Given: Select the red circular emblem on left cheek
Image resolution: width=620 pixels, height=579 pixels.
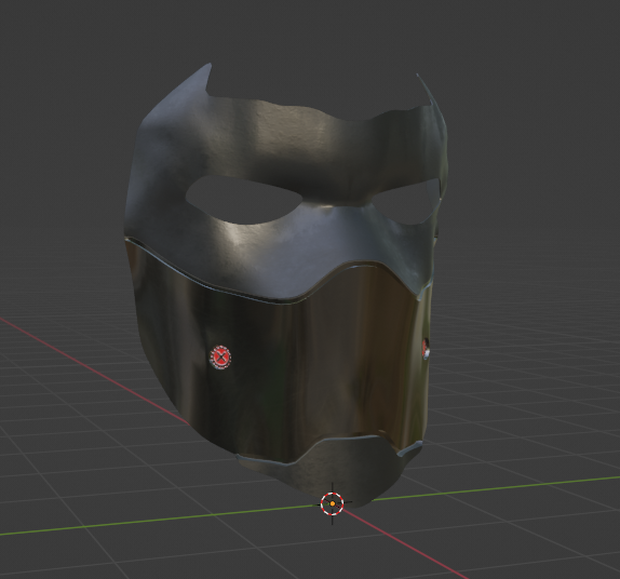Looking at the screenshot, I should (220, 358).
